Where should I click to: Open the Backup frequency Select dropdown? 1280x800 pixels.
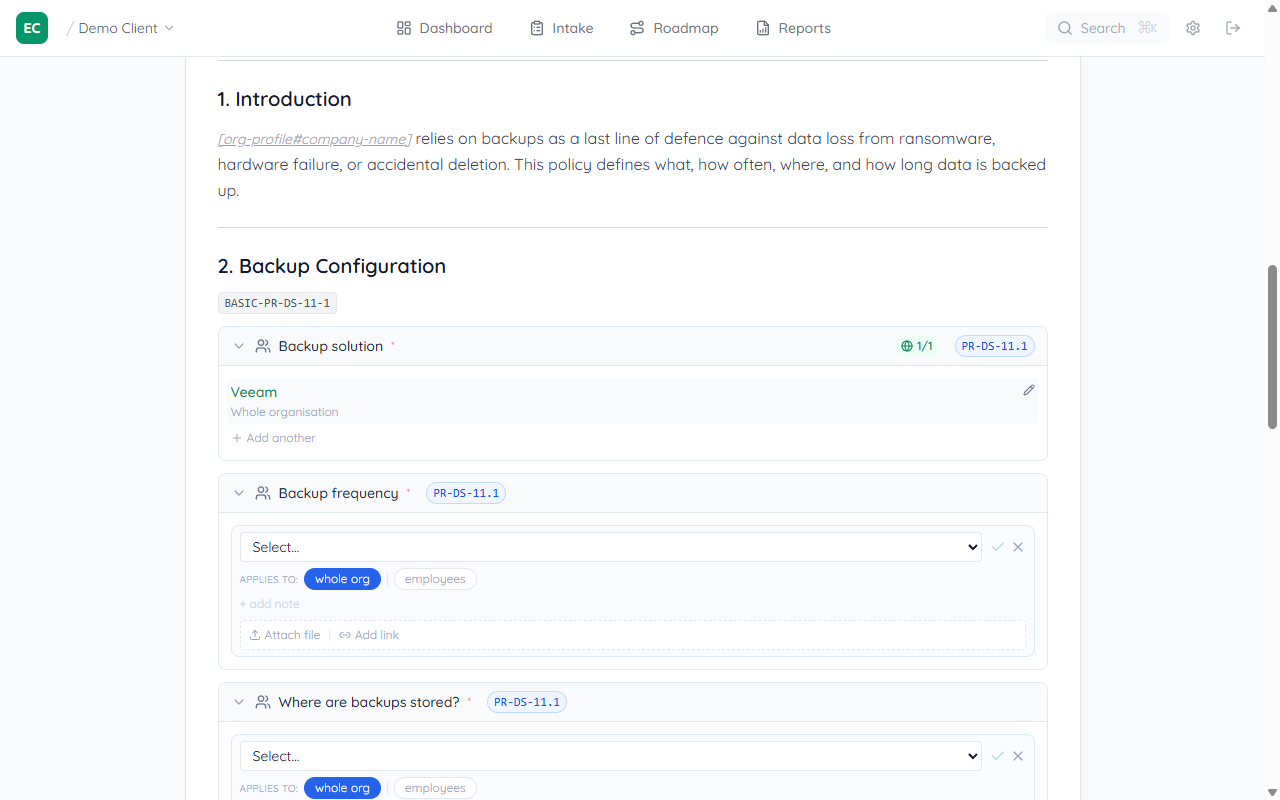coord(610,547)
